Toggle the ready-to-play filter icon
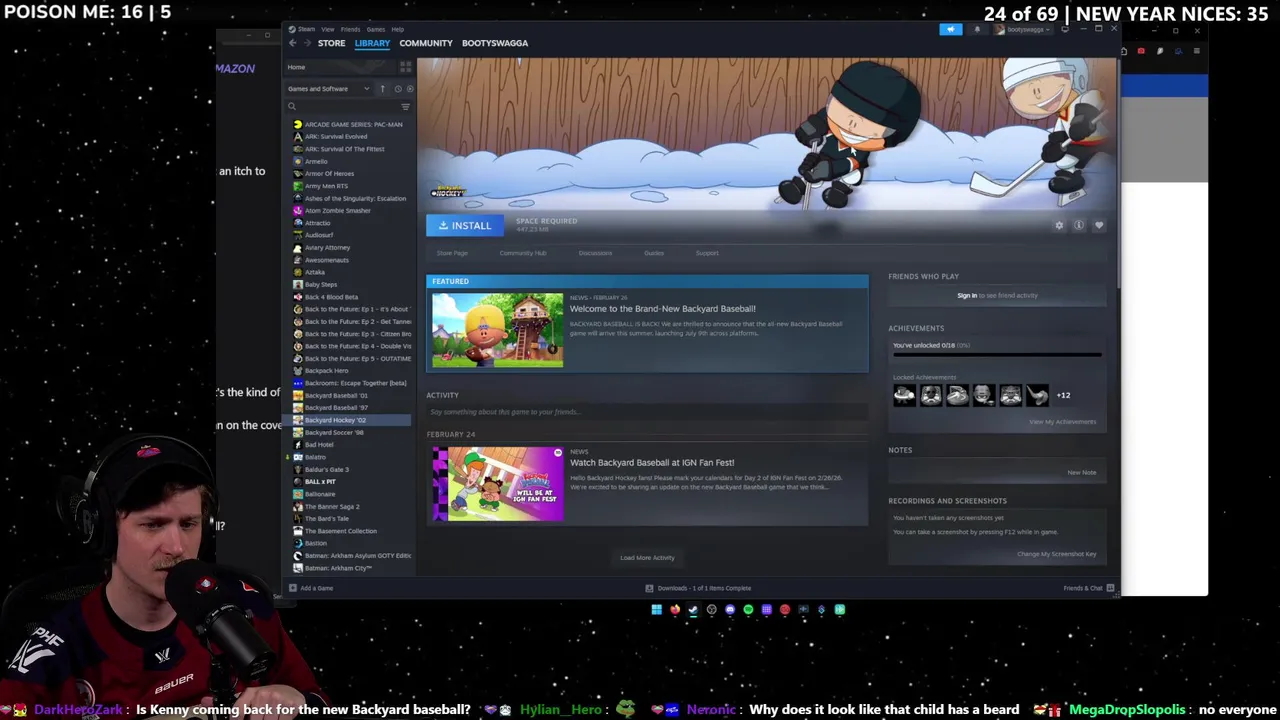This screenshot has width=1280, height=720. coord(410,89)
